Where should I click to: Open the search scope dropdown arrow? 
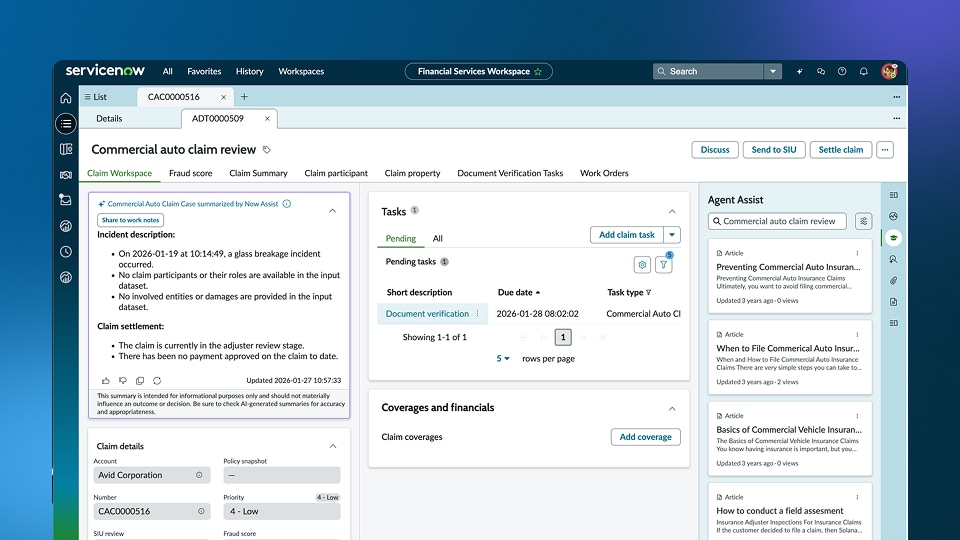773,72
